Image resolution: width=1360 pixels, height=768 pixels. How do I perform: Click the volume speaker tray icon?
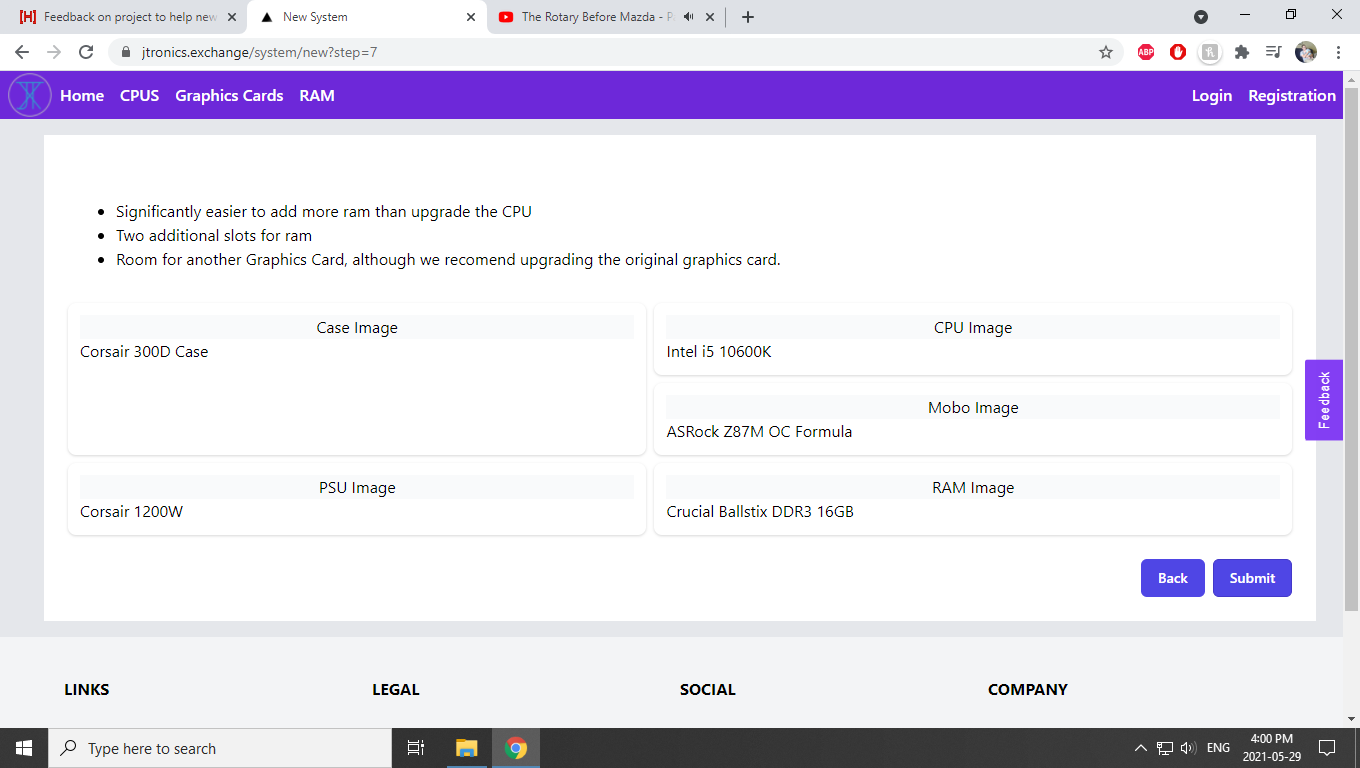1189,748
